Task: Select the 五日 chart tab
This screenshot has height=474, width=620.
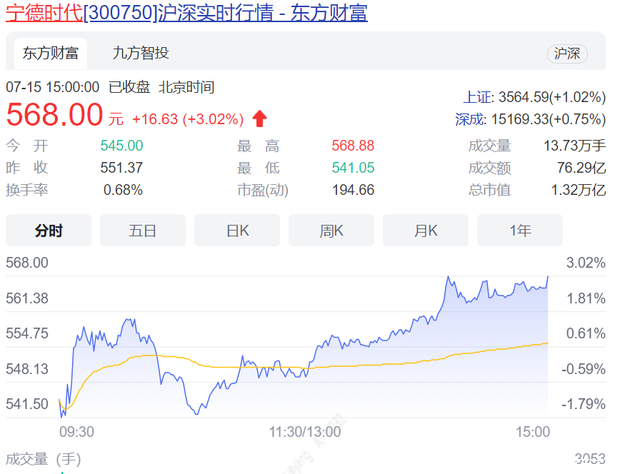Action: 143,230
